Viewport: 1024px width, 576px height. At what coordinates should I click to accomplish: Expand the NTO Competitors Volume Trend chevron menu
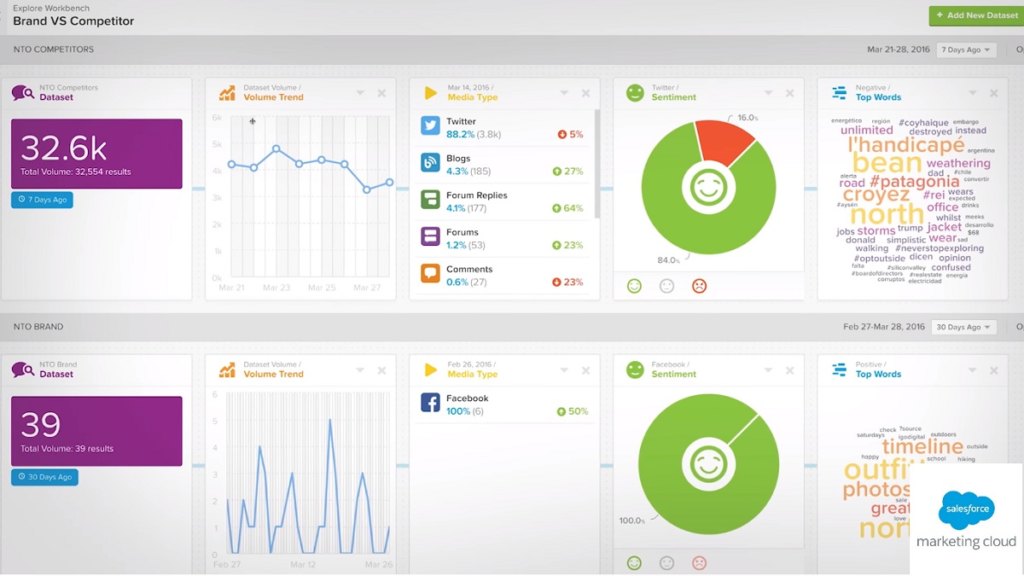[x=360, y=93]
